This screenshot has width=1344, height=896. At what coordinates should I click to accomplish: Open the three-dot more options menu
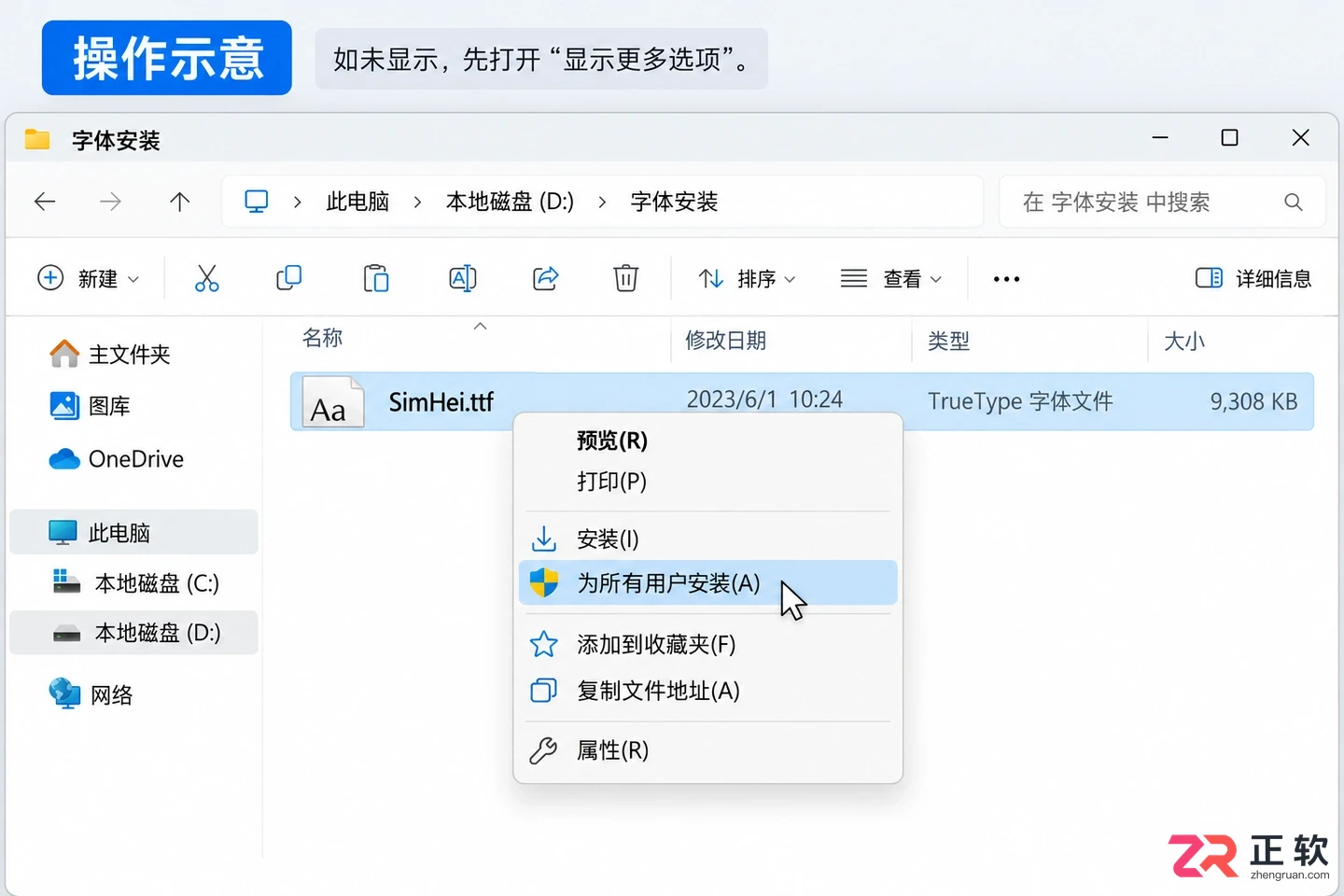[1006, 279]
